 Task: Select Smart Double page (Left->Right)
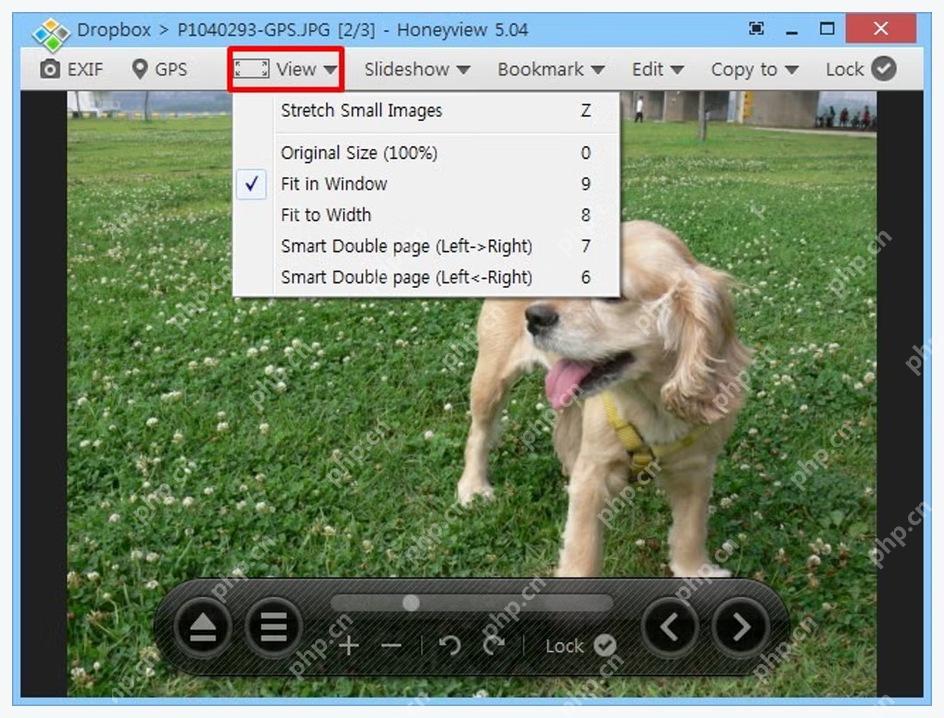(x=426, y=246)
